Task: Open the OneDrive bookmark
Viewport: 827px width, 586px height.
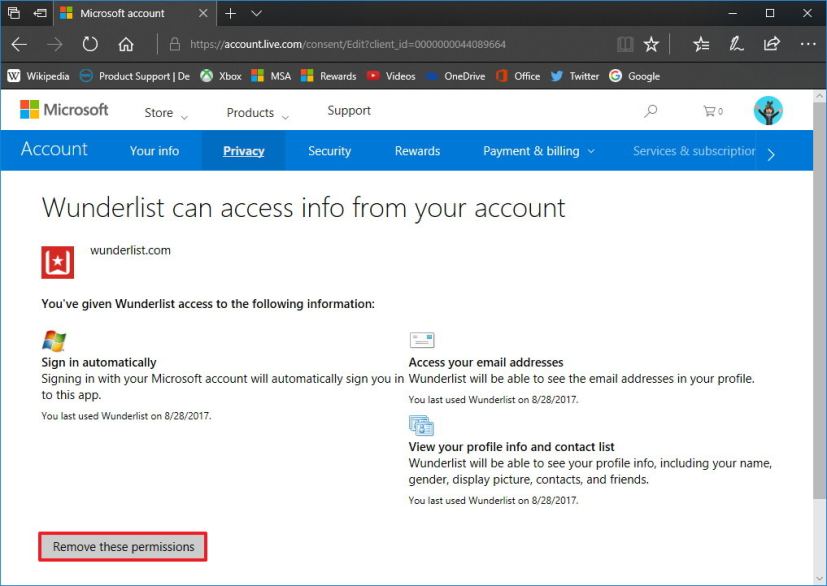Action: coord(455,76)
